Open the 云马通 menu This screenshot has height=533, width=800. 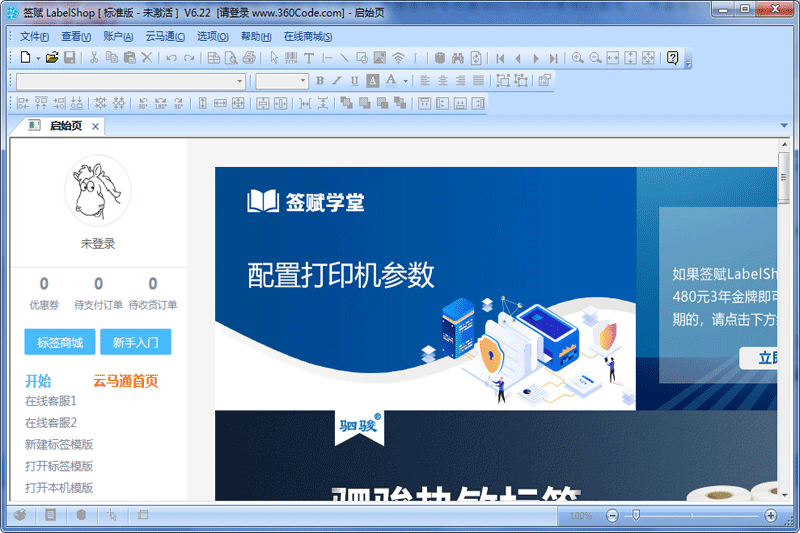(165, 36)
